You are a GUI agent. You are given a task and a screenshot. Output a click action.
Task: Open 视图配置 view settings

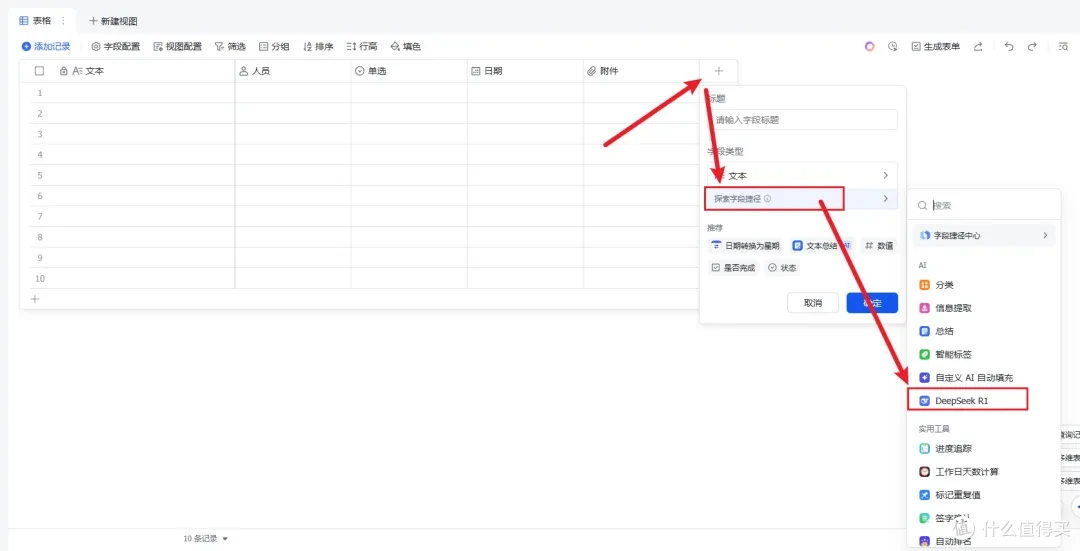[x=178, y=46]
